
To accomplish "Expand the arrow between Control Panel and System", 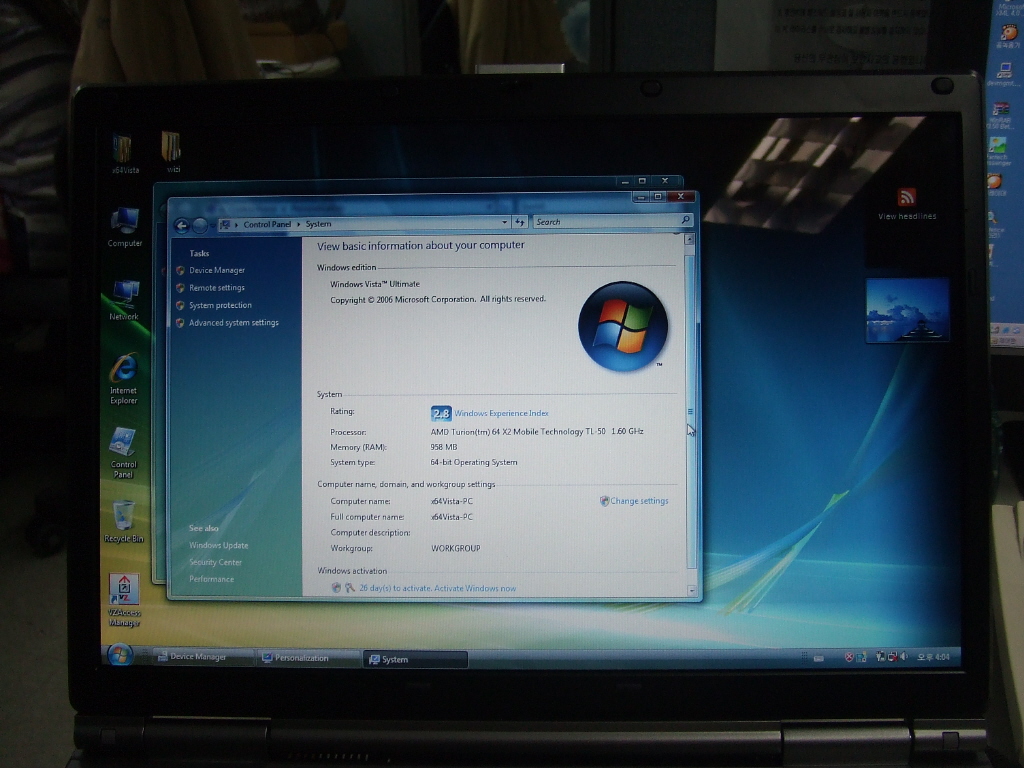I will 298,224.
